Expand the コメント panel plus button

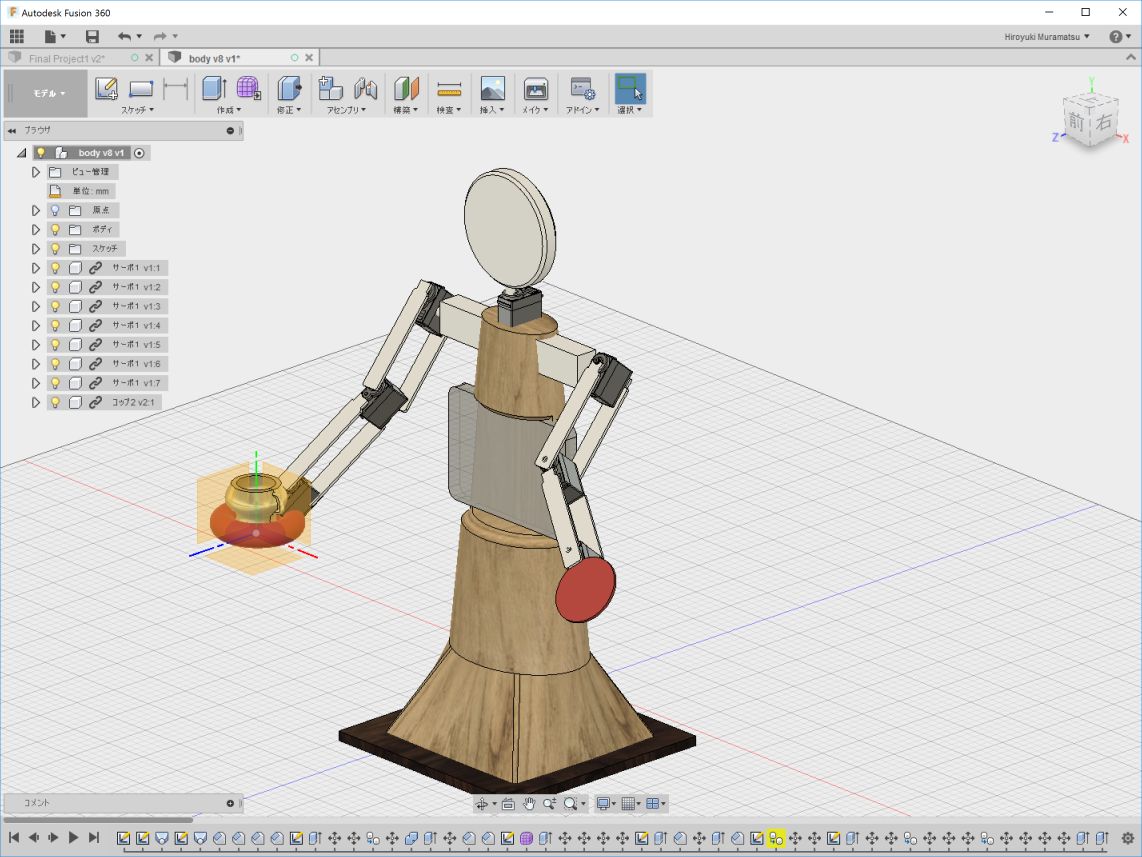coord(230,803)
